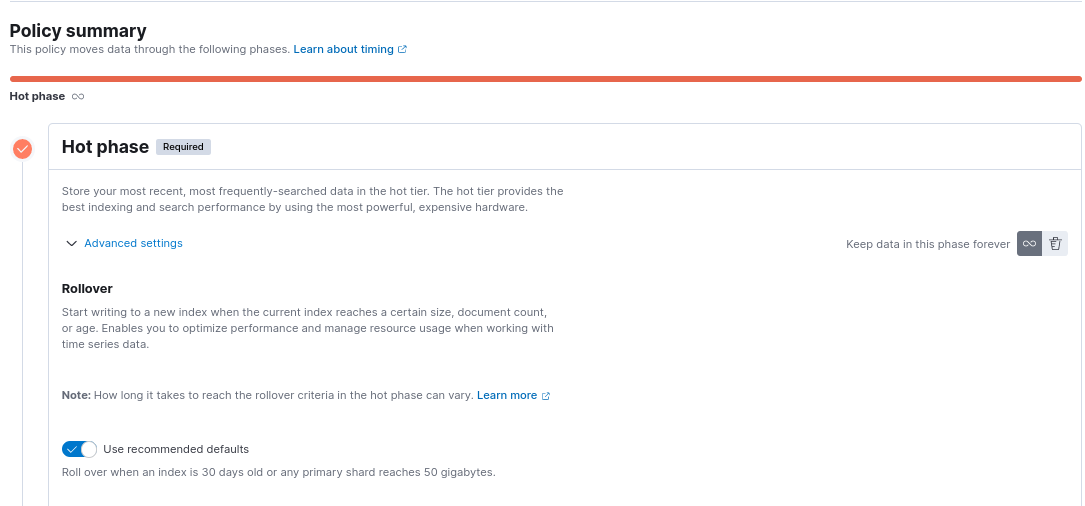Image resolution: width=1085 pixels, height=506 pixels.
Task: Click the external icon after Learn more
Action: (x=546, y=396)
